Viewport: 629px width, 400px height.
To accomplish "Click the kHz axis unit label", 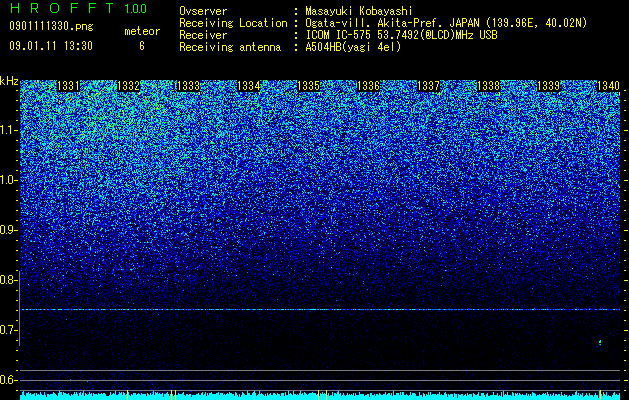I will tap(9, 81).
